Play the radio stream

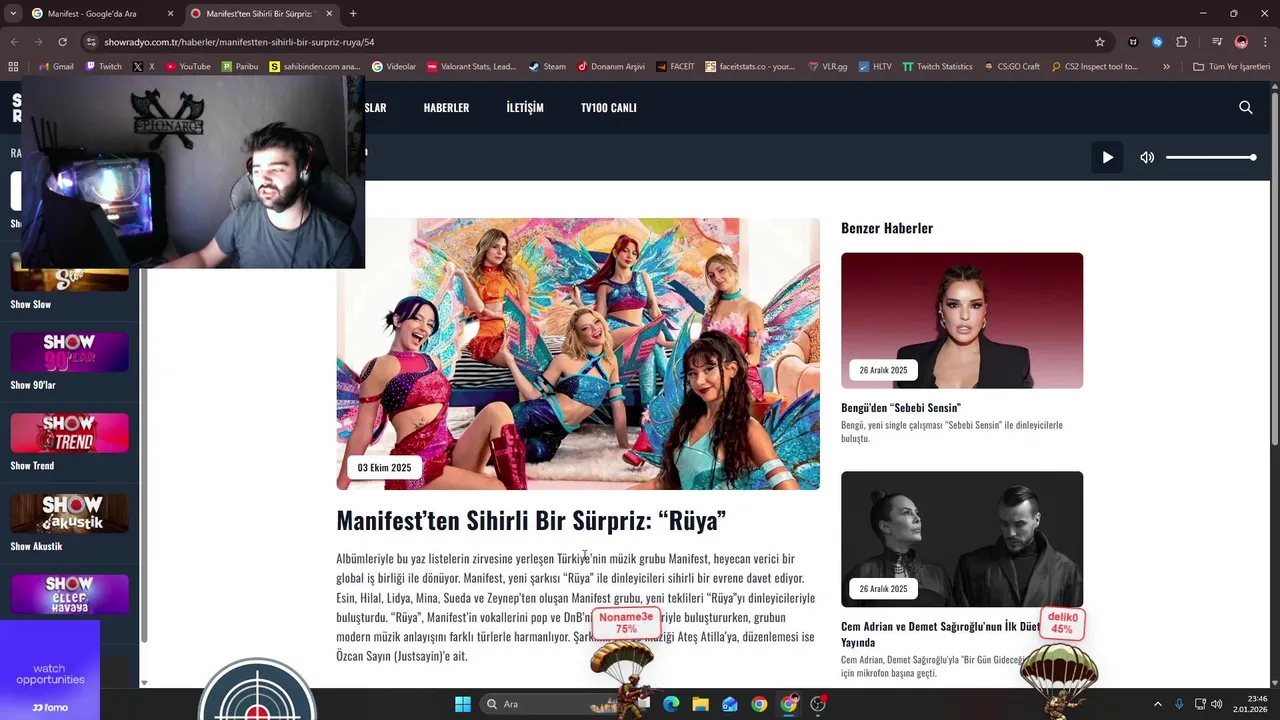(1107, 157)
